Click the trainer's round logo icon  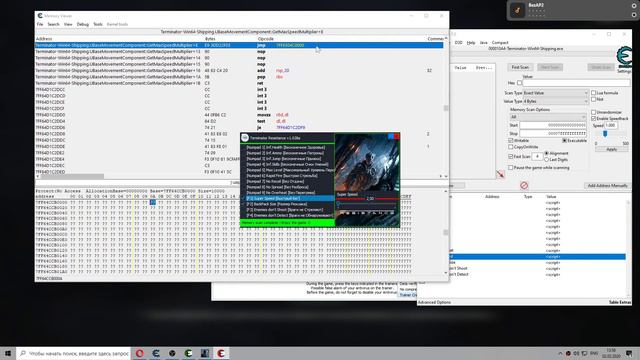(x=245, y=138)
